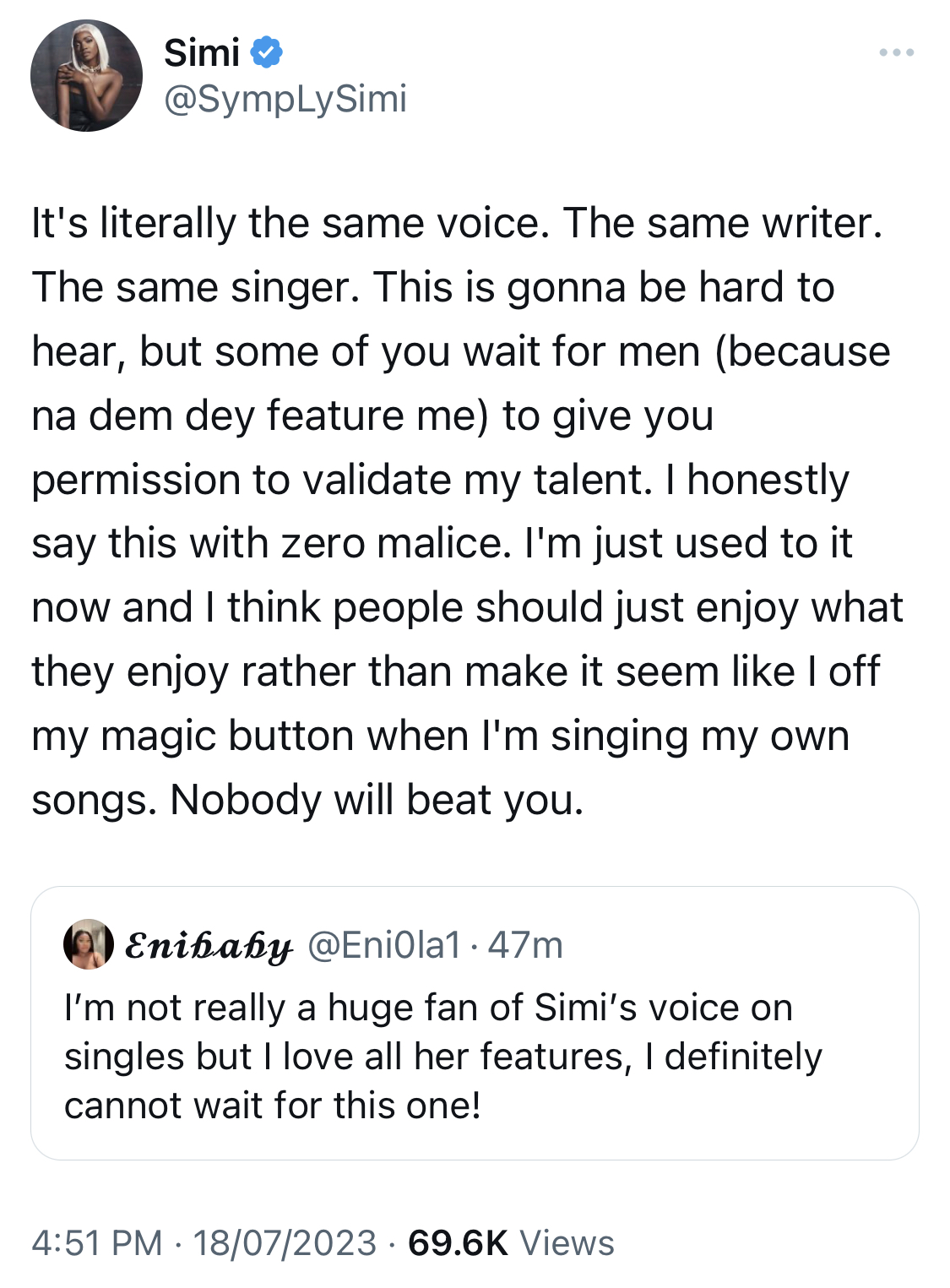The image size is (950, 1288).
Task: View the 69.6K view count
Action: coord(458,1243)
